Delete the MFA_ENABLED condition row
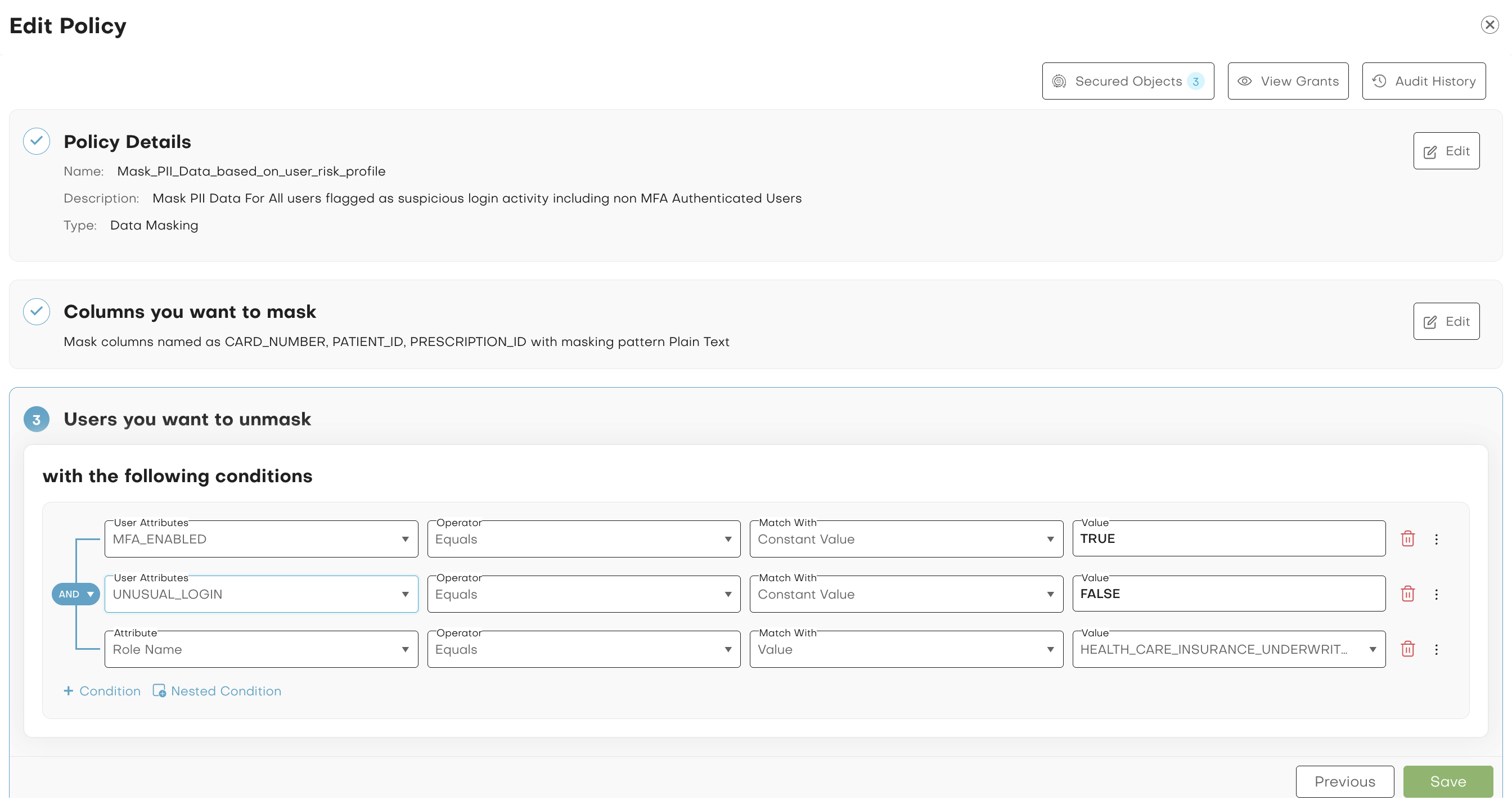The width and height of the screenshot is (1512, 809). click(x=1407, y=538)
